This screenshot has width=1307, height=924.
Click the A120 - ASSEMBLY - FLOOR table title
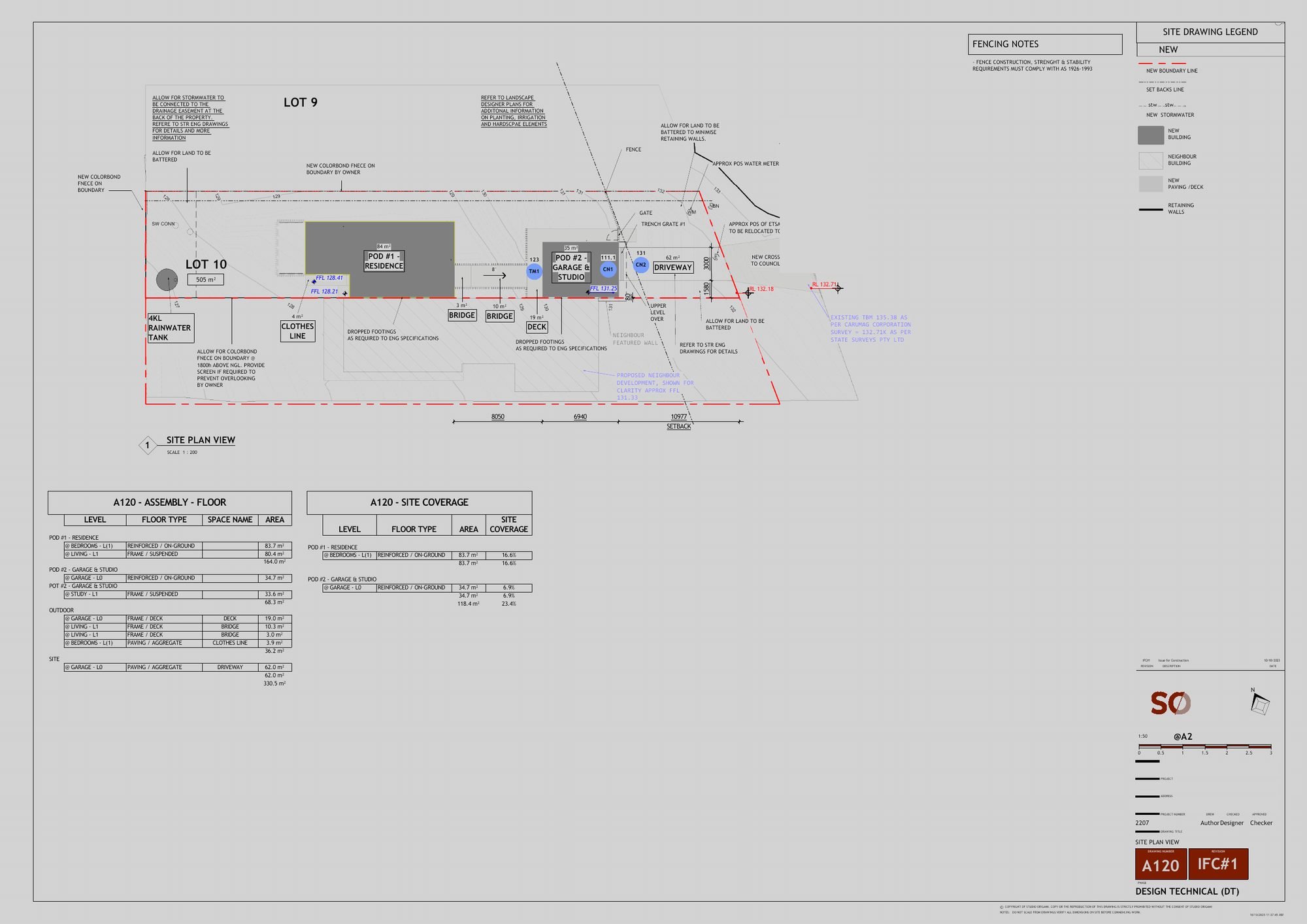pyautogui.click(x=169, y=503)
